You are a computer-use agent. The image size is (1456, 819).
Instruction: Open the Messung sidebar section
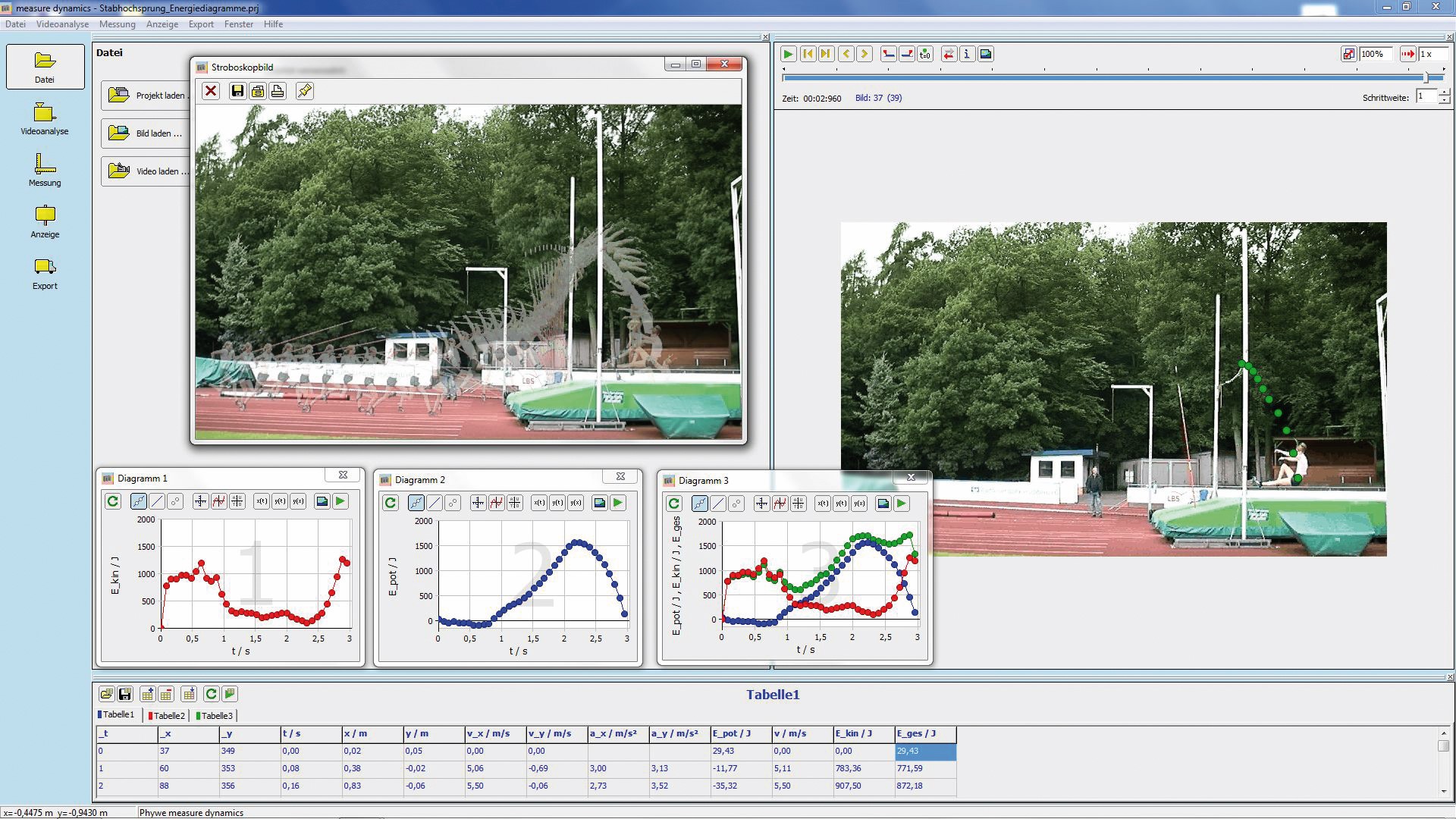coord(45,171)
